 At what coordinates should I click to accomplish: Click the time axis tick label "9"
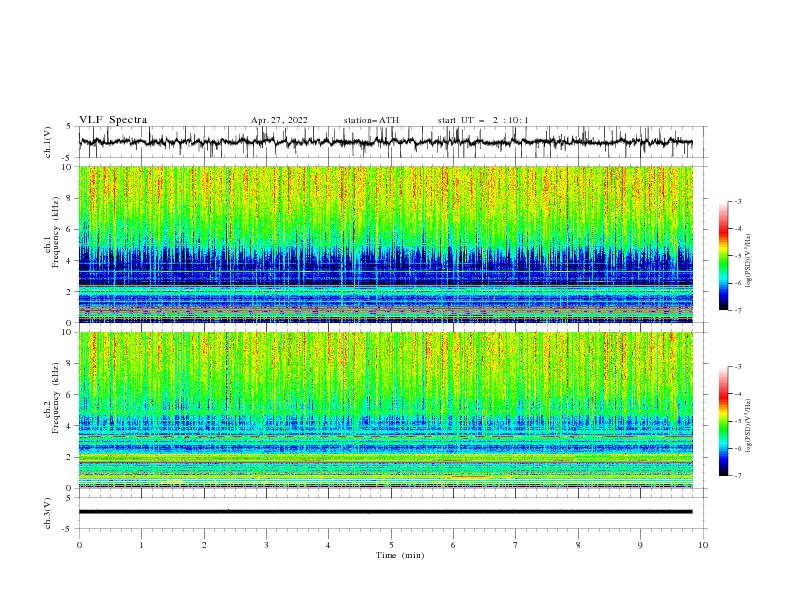click(x=640, y=545)
